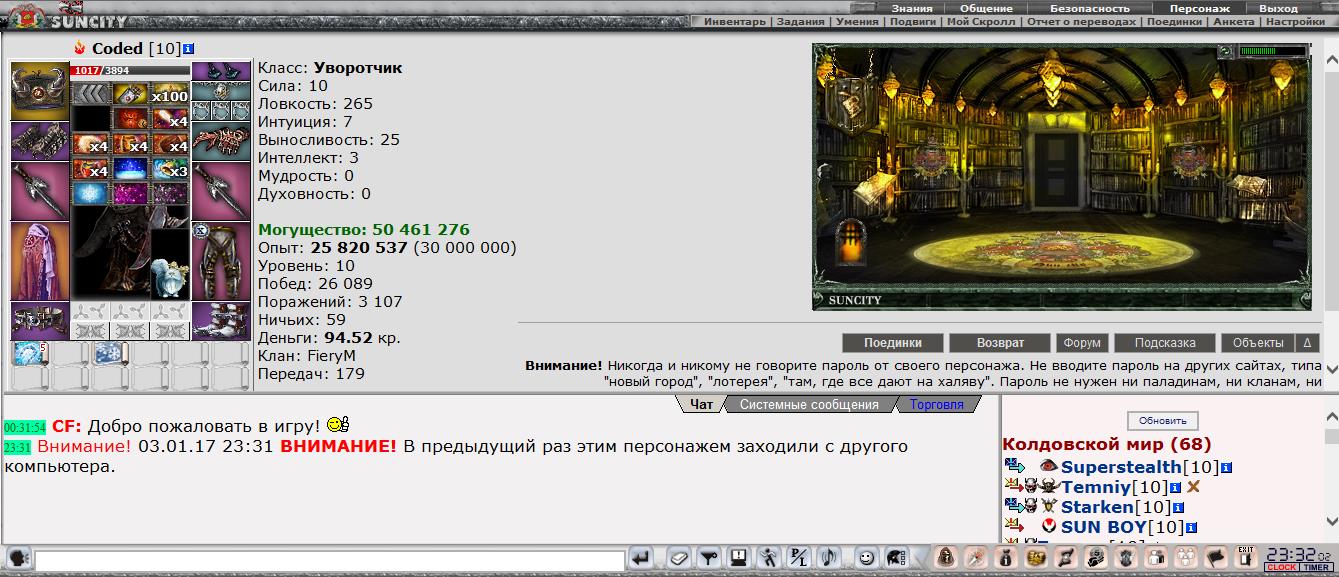Open the Настройки settings link
This screenshot has width=1339, height=577.
[1295, 21]
